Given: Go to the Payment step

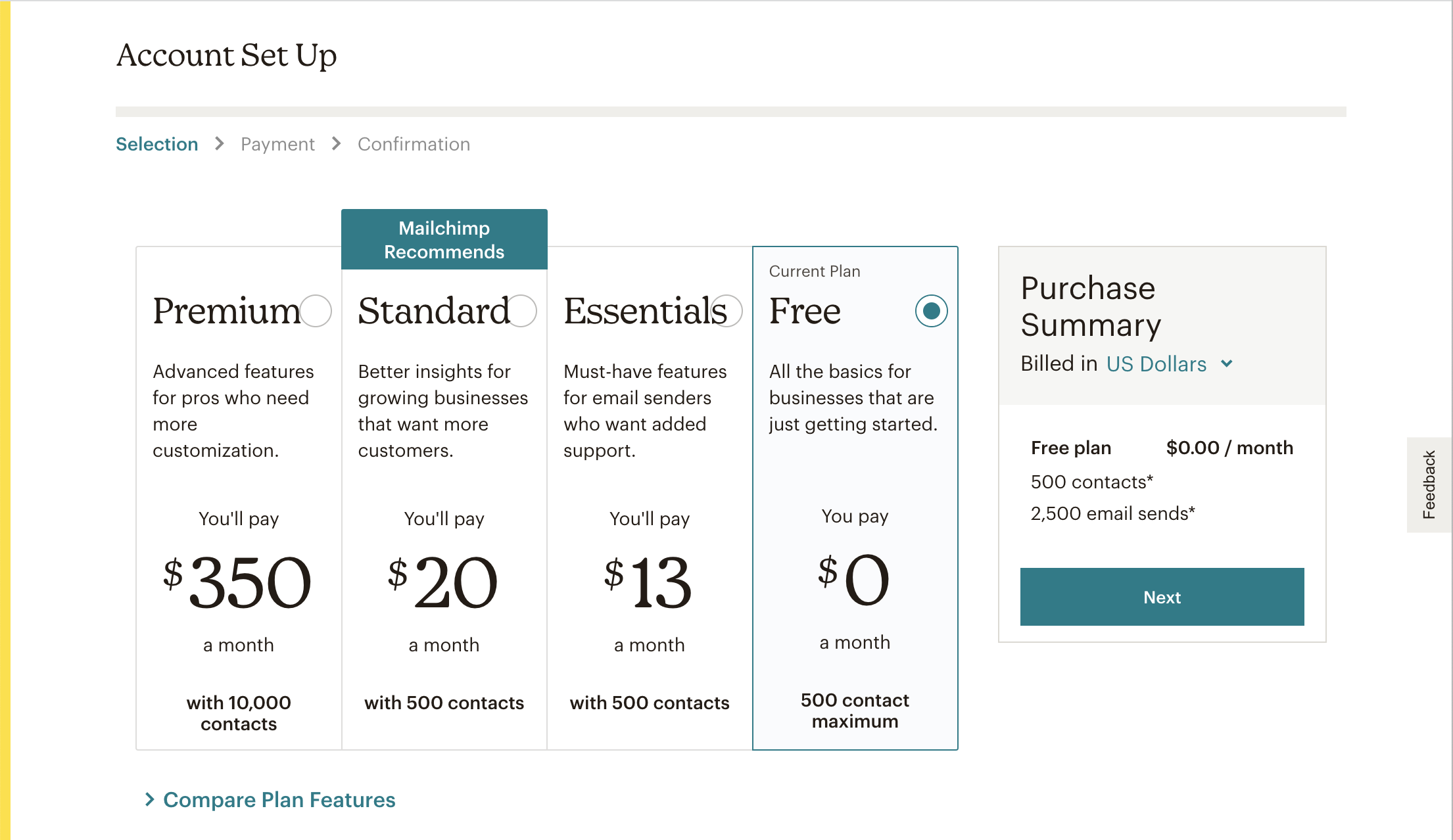Looking at the screenshot, I should tap(277, 144).
